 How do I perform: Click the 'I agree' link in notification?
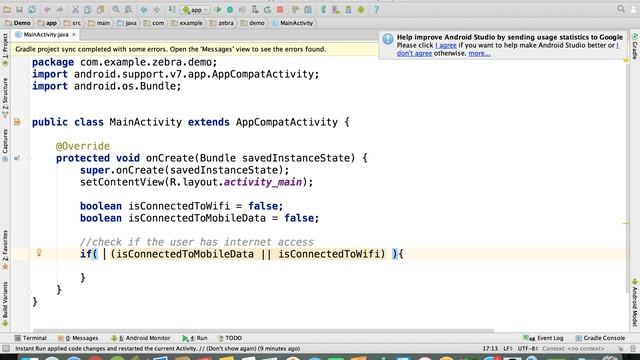[x=446, y=45]
